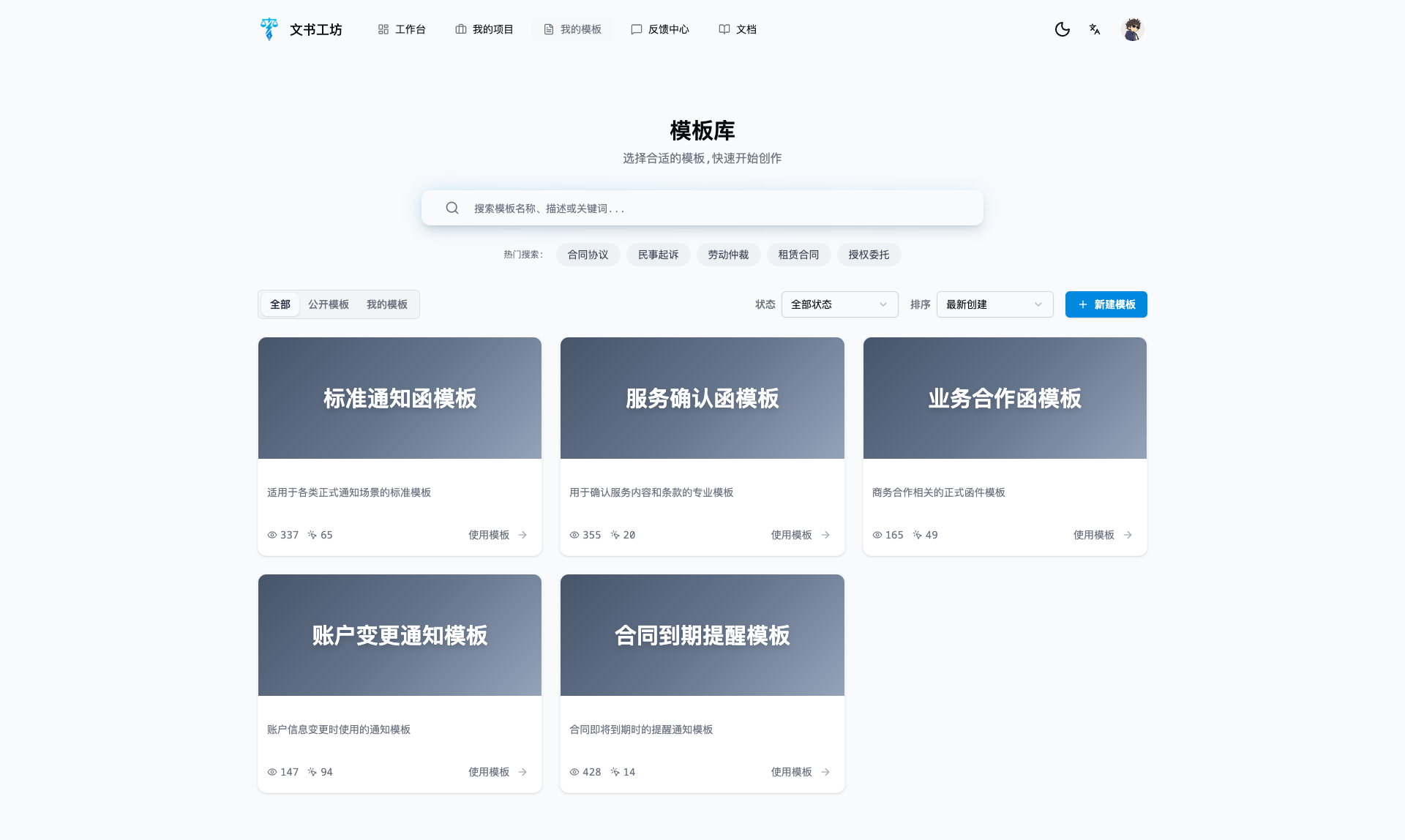Switch to 公开模板 filter

point(329,304)
